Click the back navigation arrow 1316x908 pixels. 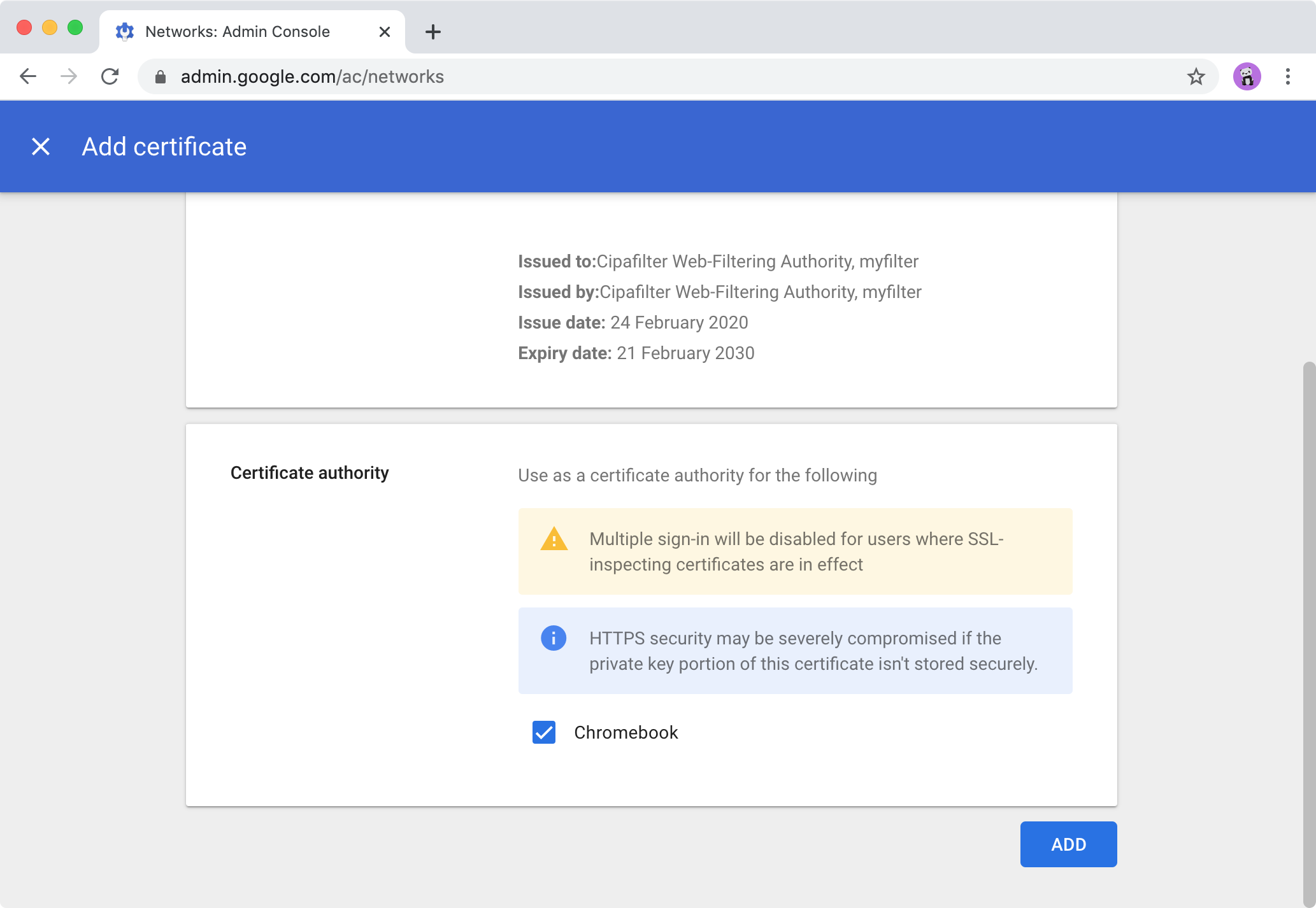pyautogui.click(x=28, y=76)
